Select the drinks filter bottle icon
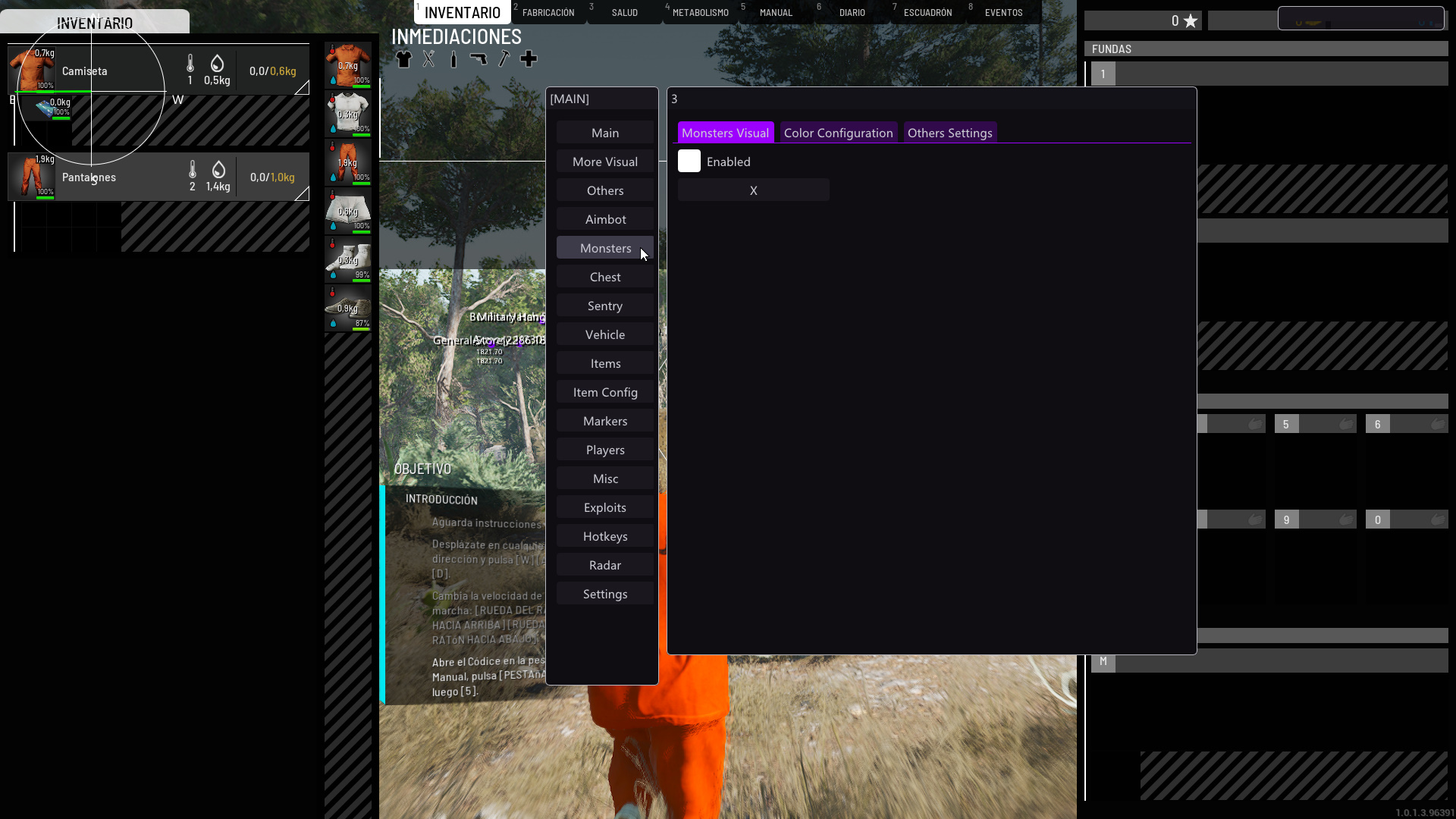The height and width of the screenshot is (819, 1456). coord(453,59)
